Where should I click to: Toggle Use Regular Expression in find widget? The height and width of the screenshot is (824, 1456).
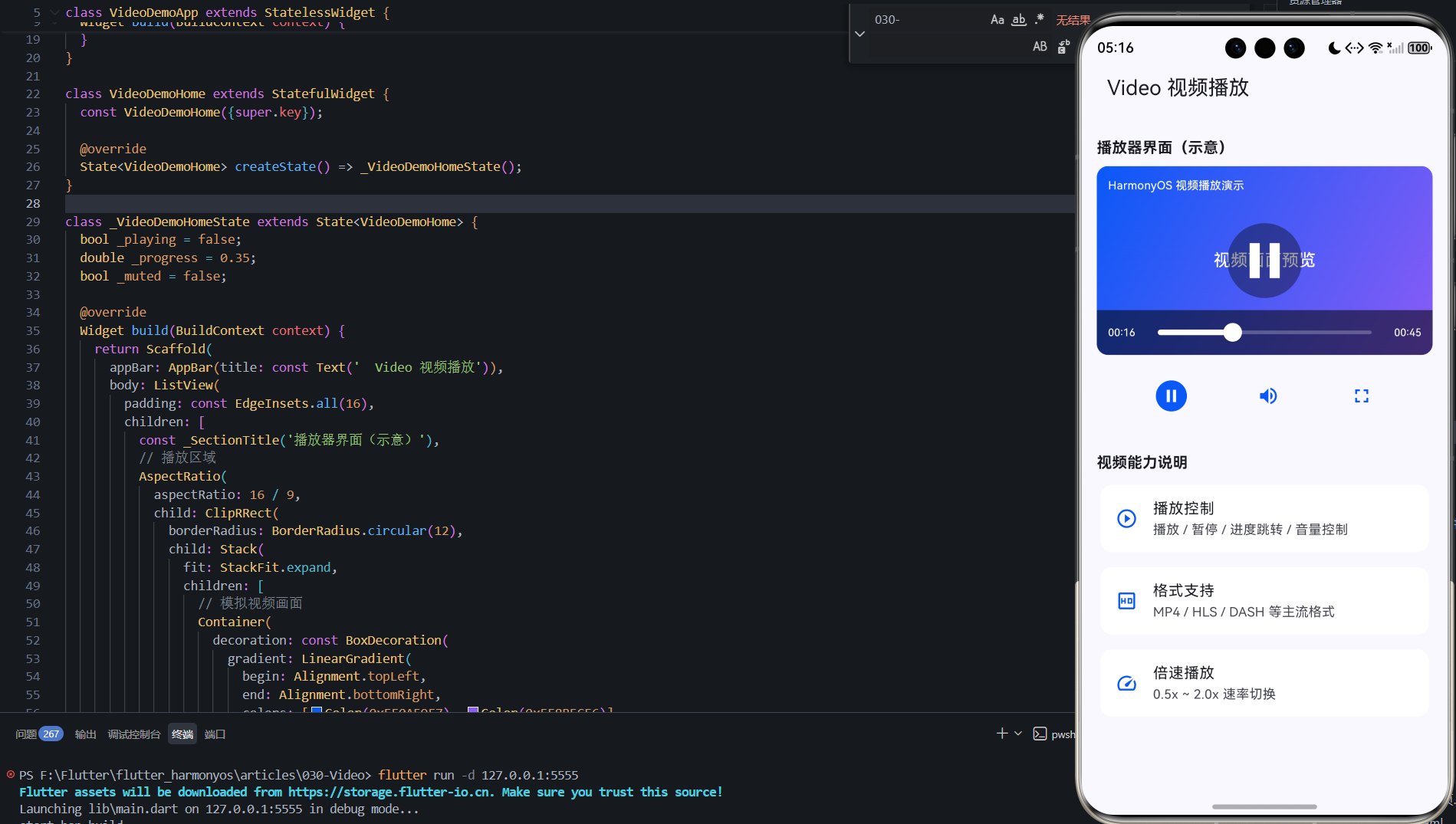[x=1040, y=20]
